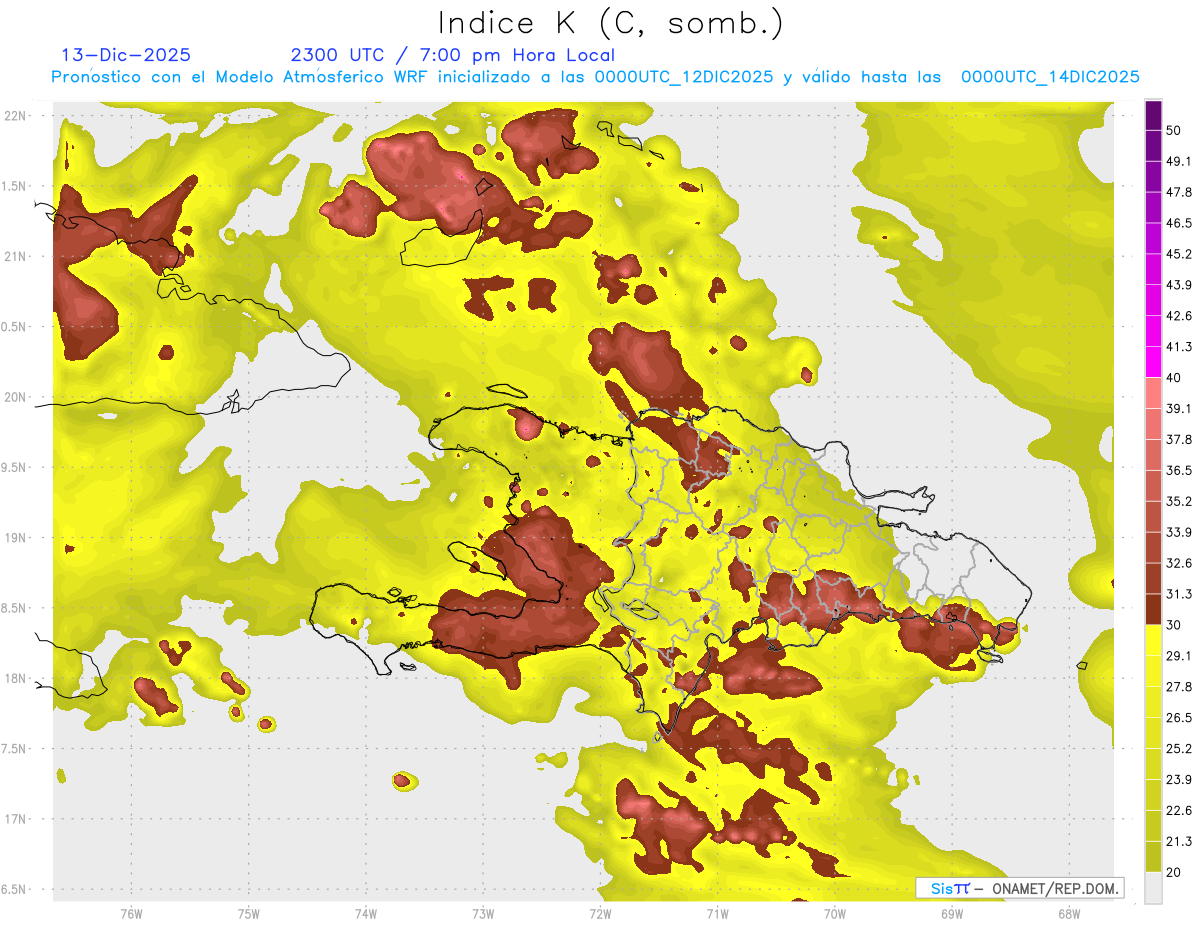The image size is (1200, 927).
Task: Click latitude label "20N"
Action: click(15, 397)
